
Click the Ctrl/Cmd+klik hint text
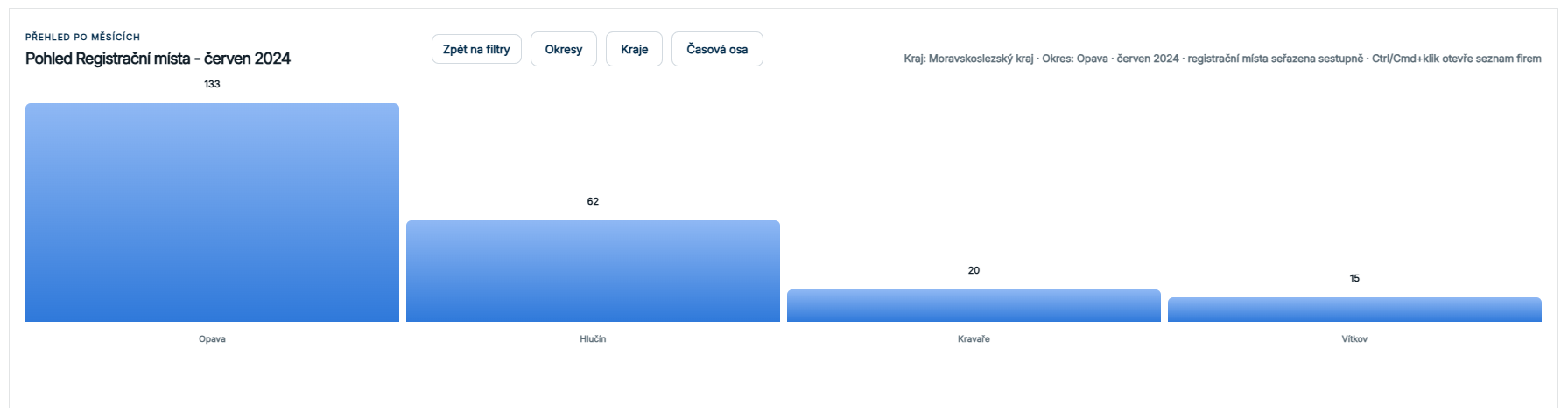click(1457, 59)
